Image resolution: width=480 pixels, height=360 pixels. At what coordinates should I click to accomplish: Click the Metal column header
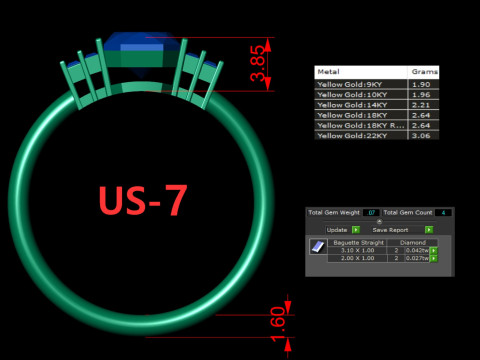tap(361, 72)
